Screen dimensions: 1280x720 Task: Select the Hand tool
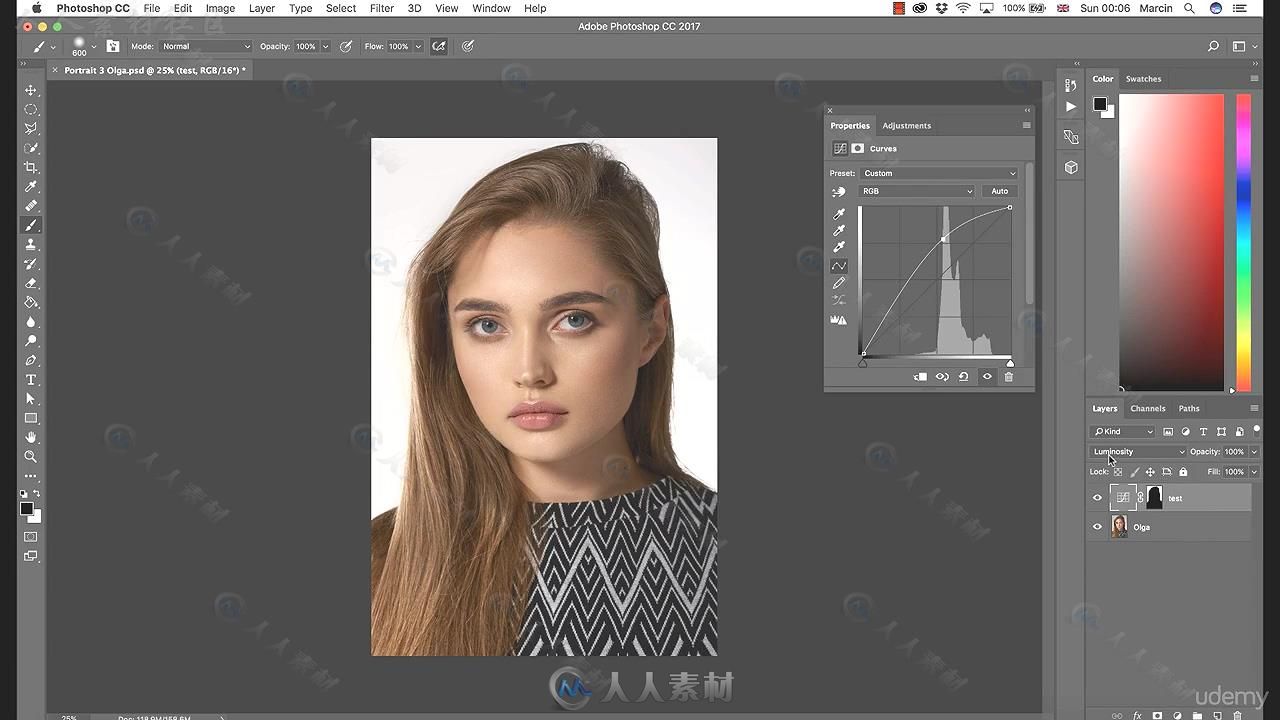click(x=31, y=437)
